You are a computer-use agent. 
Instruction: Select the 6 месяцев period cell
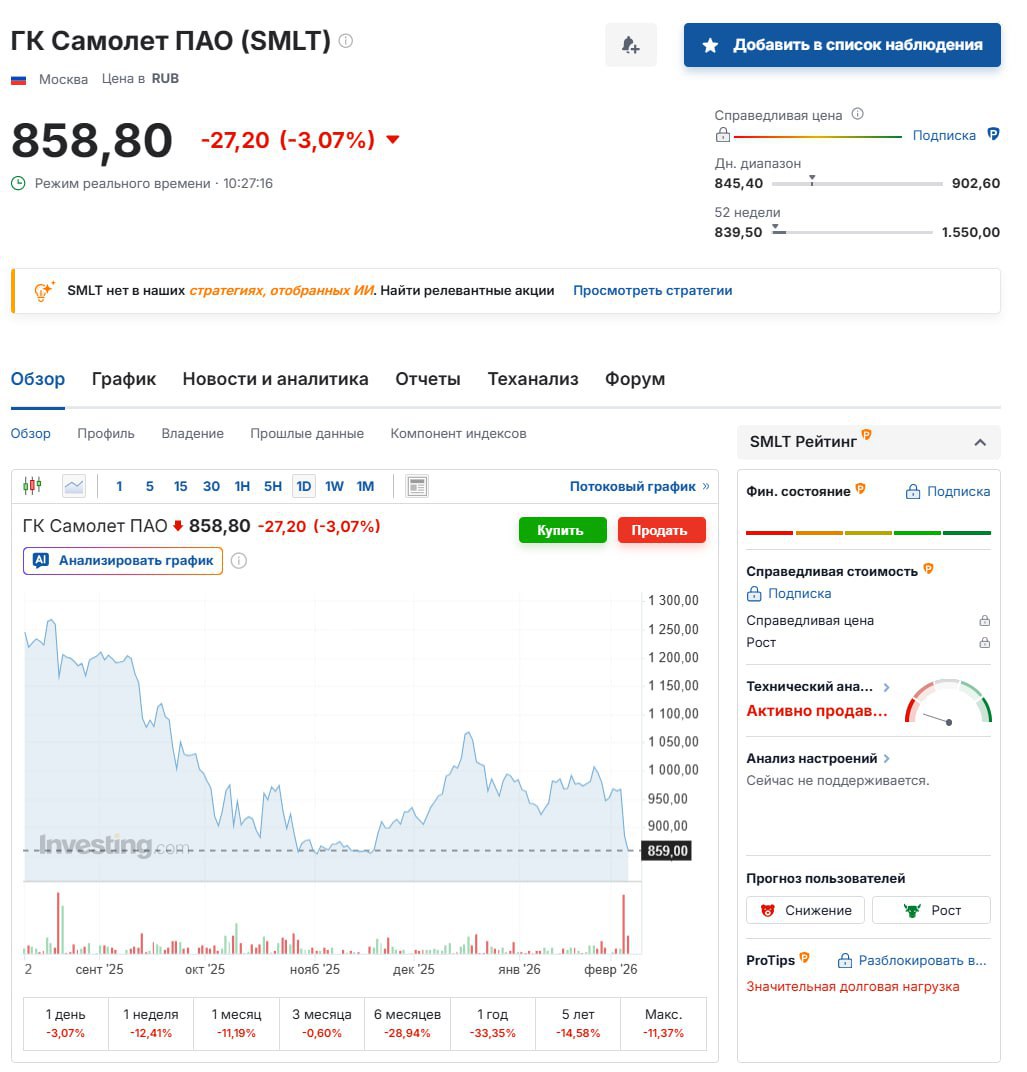click(407, 1023)
